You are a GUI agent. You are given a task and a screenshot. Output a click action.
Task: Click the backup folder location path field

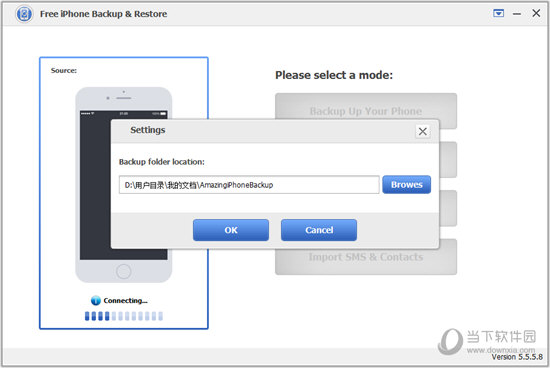point(249,185)
